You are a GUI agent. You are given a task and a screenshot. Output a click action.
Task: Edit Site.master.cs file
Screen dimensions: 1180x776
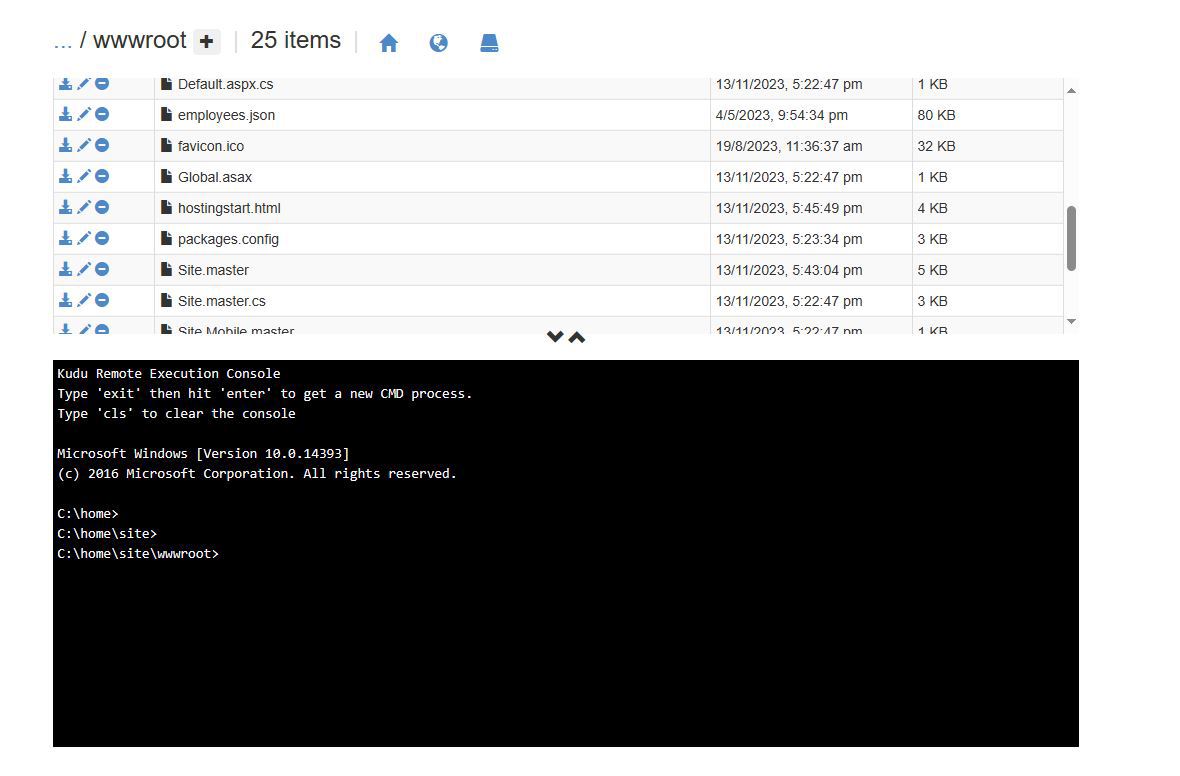(84, 300)
